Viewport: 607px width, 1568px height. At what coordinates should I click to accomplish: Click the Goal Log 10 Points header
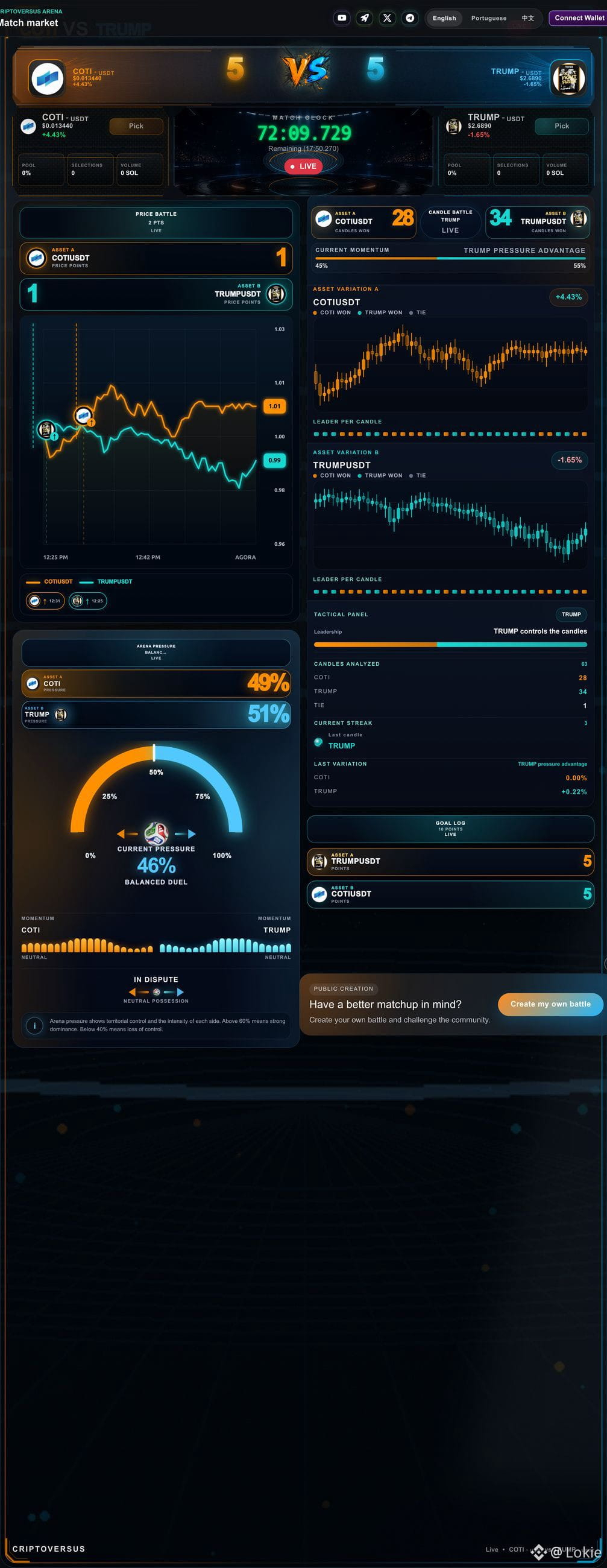[450, 829]
